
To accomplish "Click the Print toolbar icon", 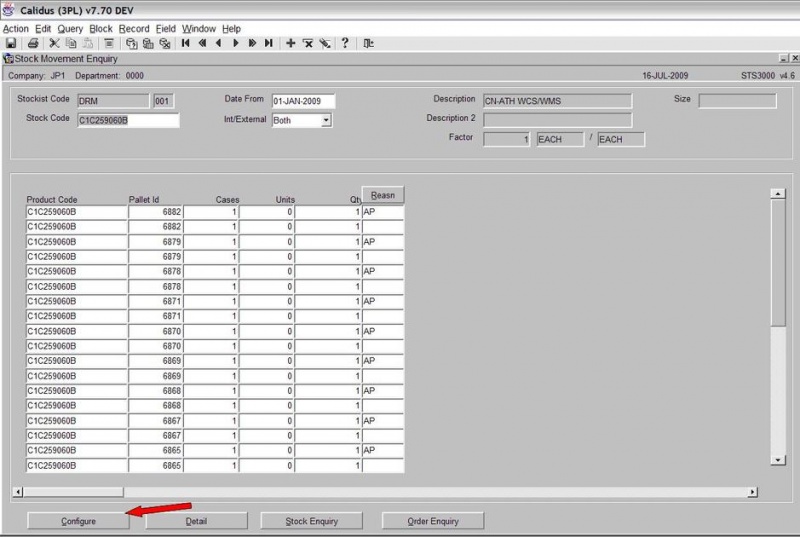I will point(33,43).
